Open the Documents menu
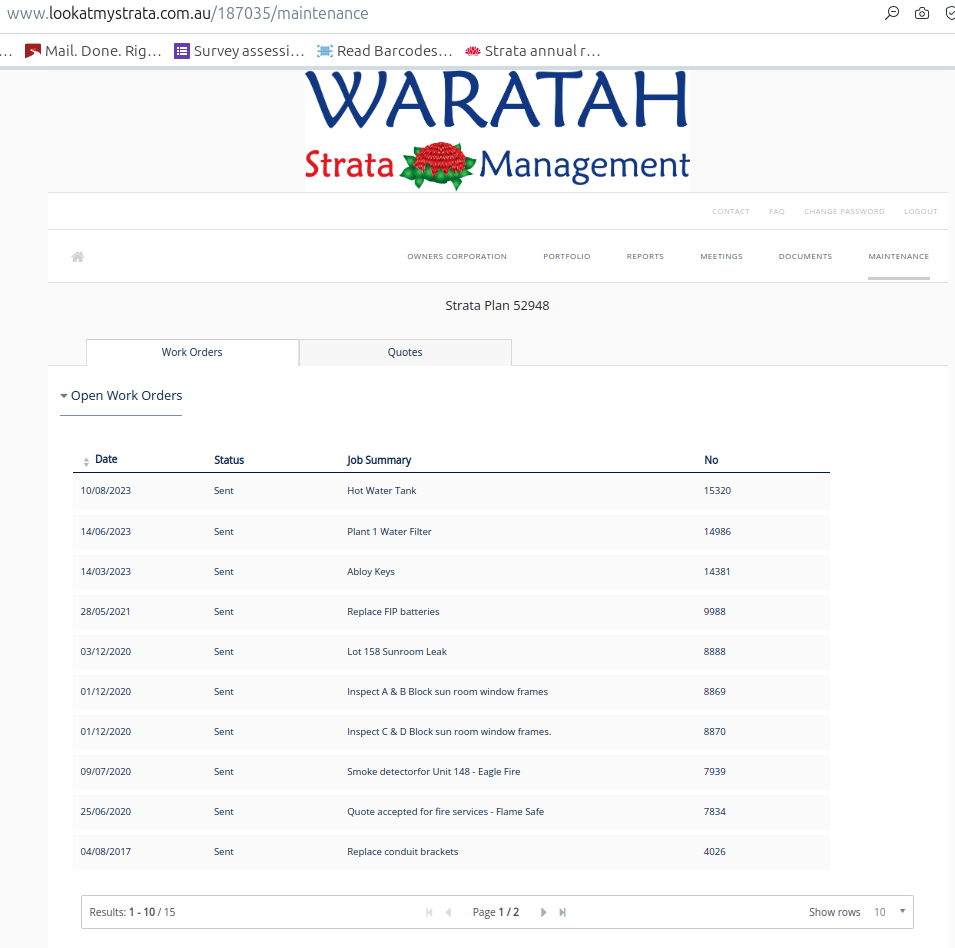Image resolution: width=955 pixels, height=948 pixels. [805, 256]
